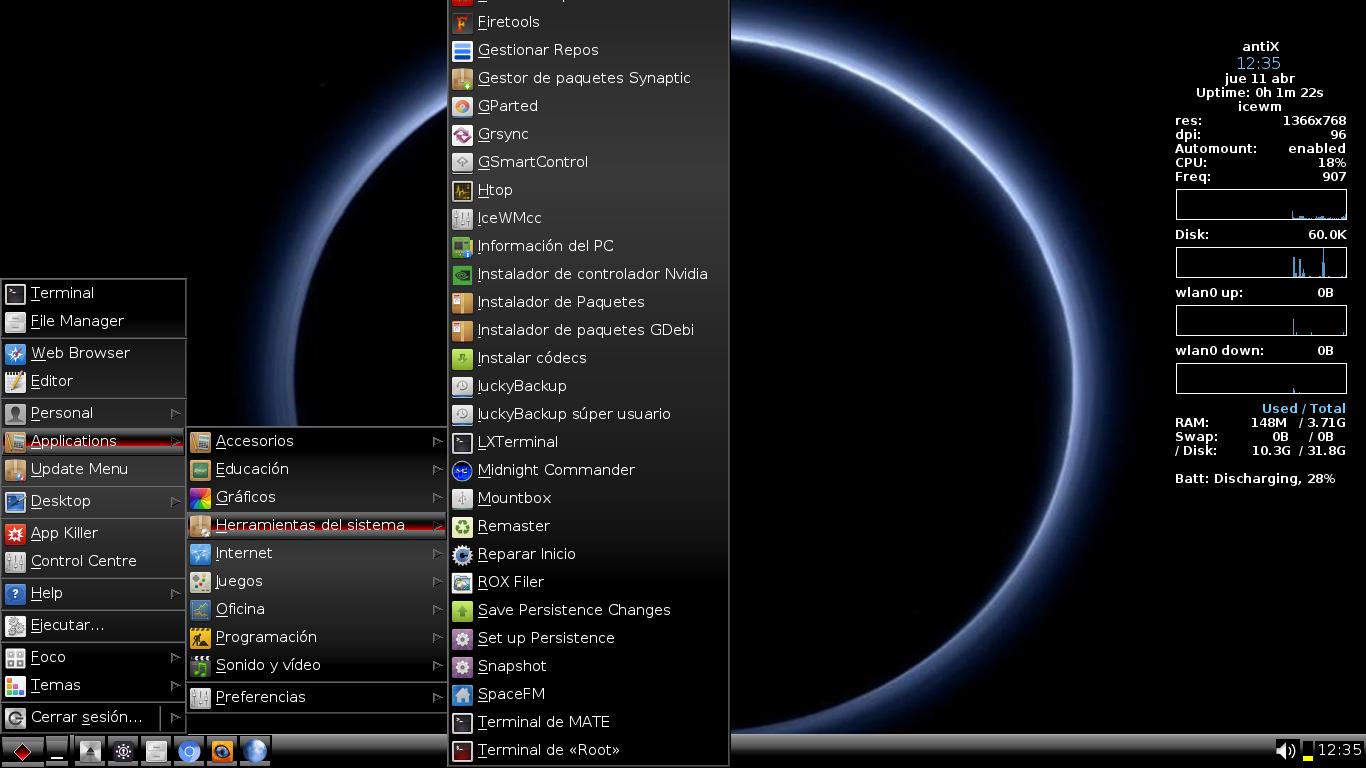Start Htop system monitor
Screen dimensions: 1366x768
[x=494, y=190]
